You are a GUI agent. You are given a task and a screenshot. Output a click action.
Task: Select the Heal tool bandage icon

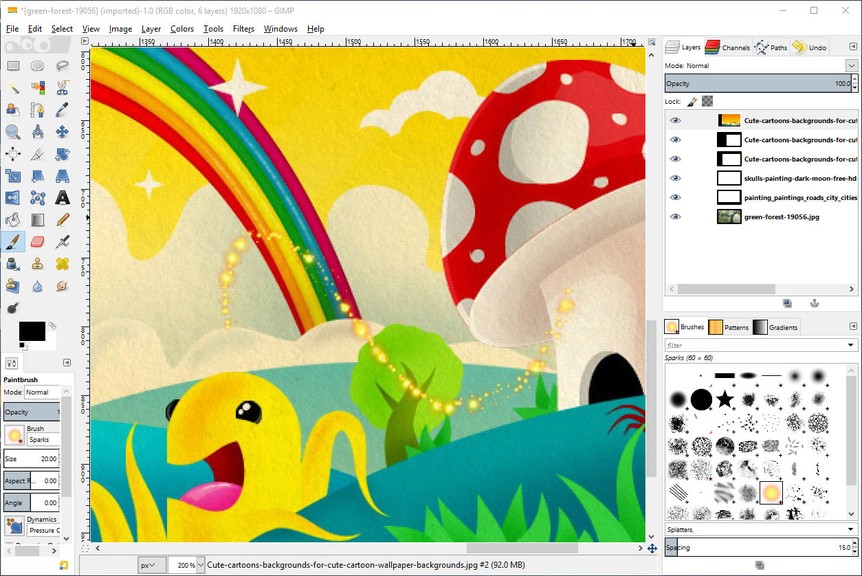point(62,264)
